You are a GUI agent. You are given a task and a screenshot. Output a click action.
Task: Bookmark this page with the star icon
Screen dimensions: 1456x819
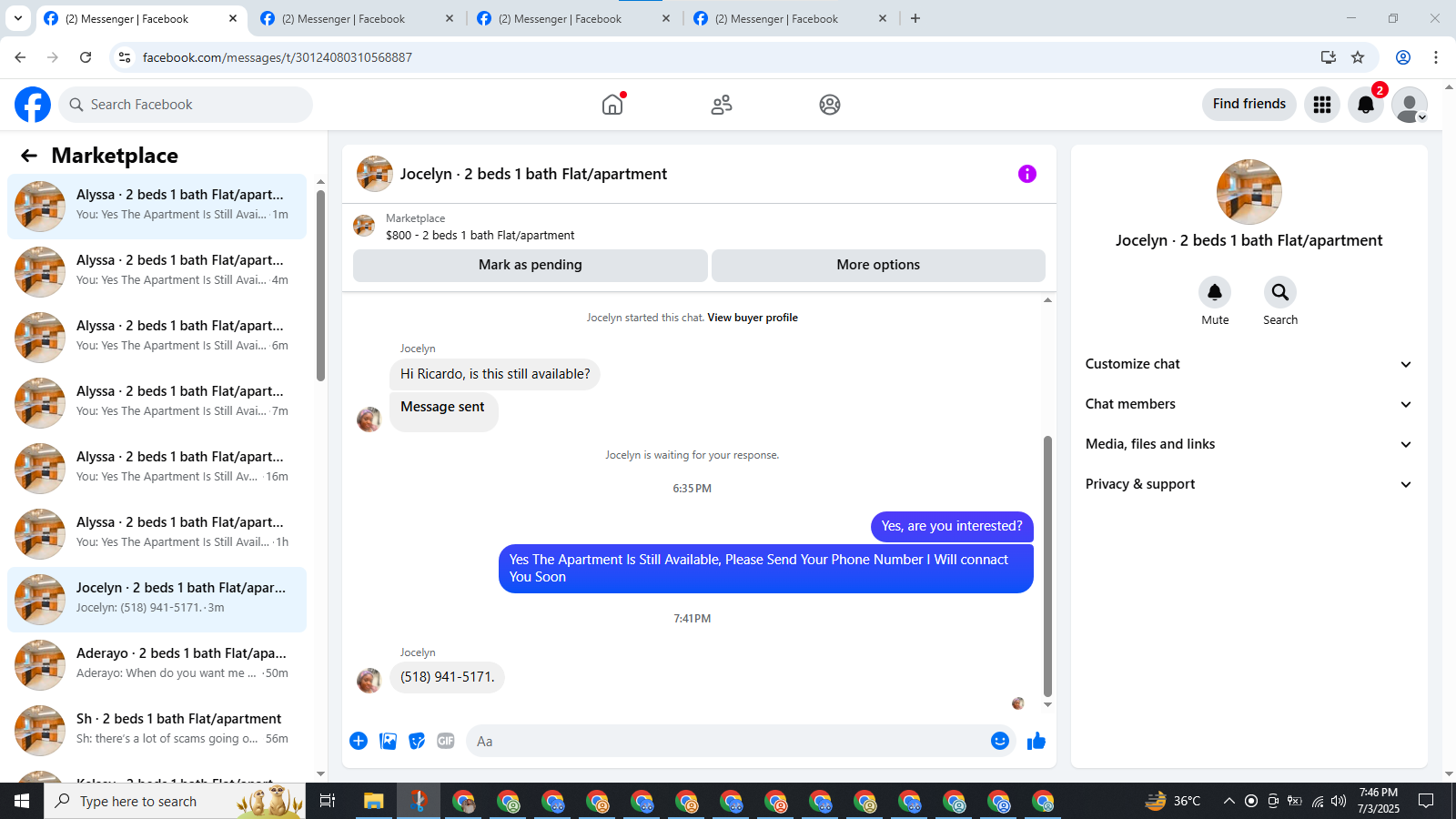[x=1358, y=57]
